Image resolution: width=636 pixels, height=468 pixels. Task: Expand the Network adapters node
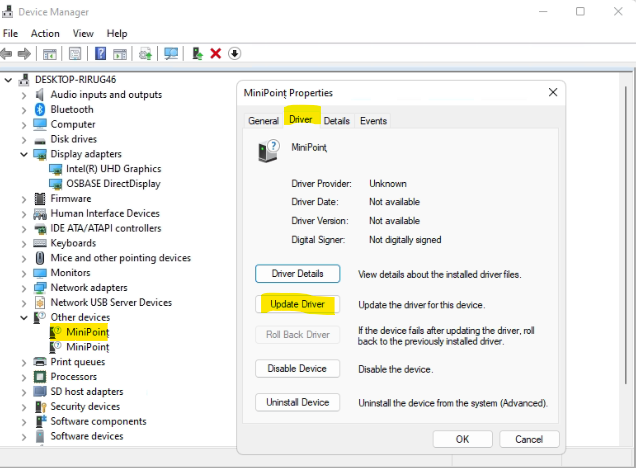[x=24, y=288]
